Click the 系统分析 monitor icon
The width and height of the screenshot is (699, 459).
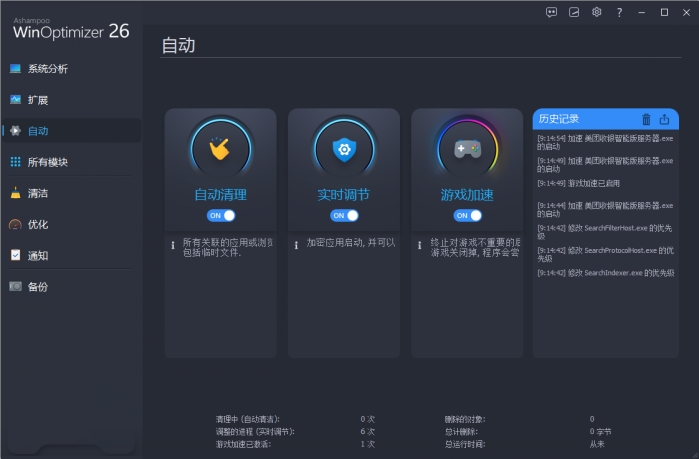tap(16, 69)
